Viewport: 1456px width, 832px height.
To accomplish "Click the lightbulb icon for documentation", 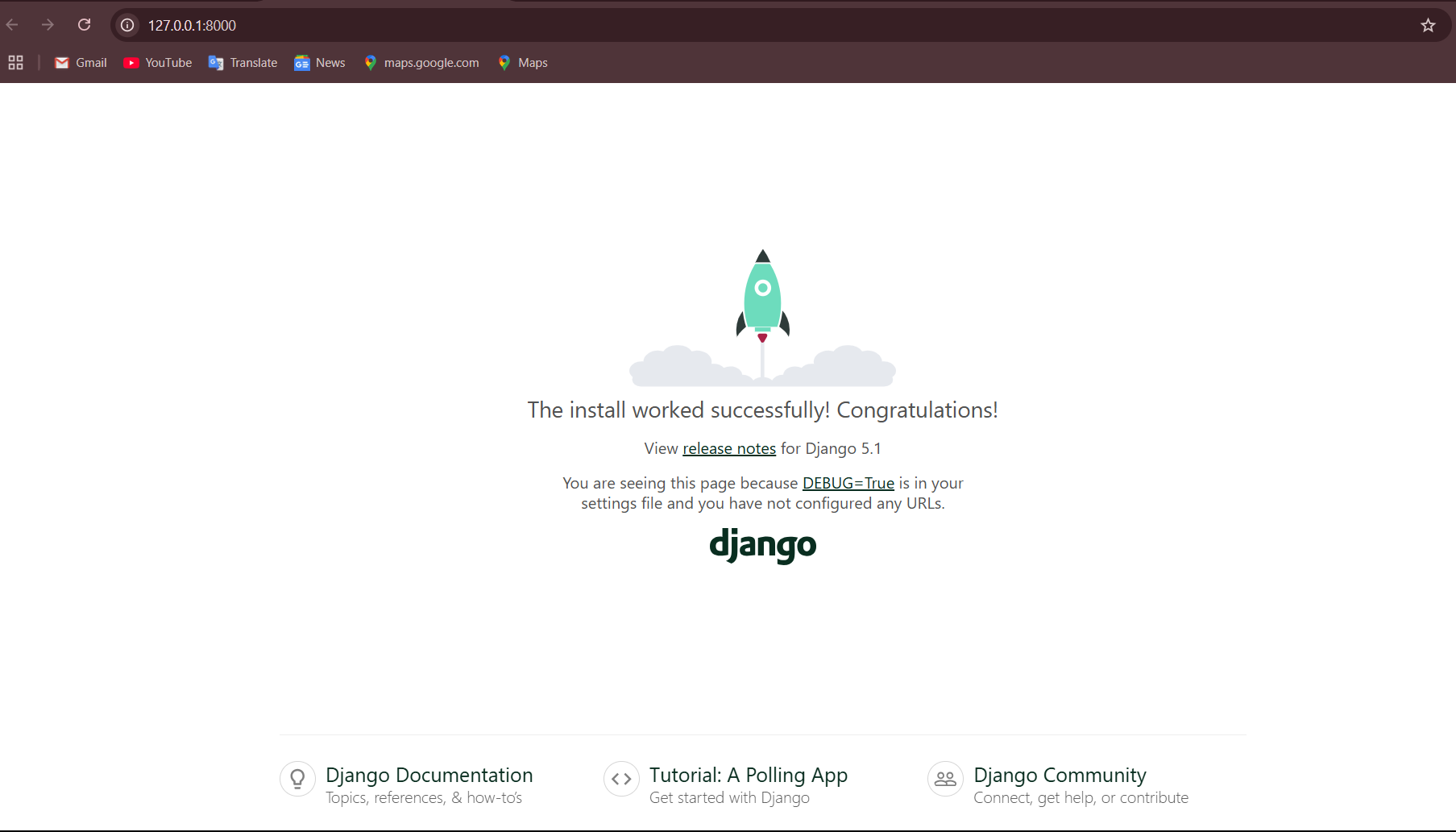I will (x=297, y=779).
